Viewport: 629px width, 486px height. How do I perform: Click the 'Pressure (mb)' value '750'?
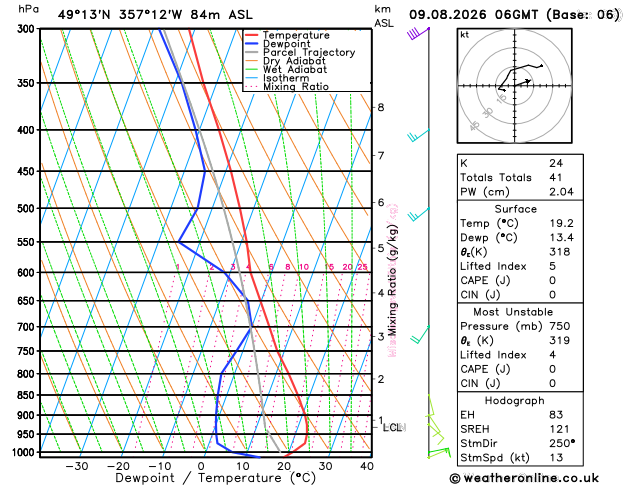click(x=560, y=326)
